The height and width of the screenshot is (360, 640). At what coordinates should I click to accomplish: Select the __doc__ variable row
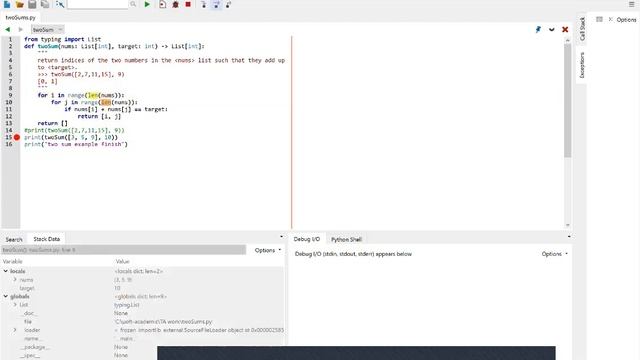142,313
